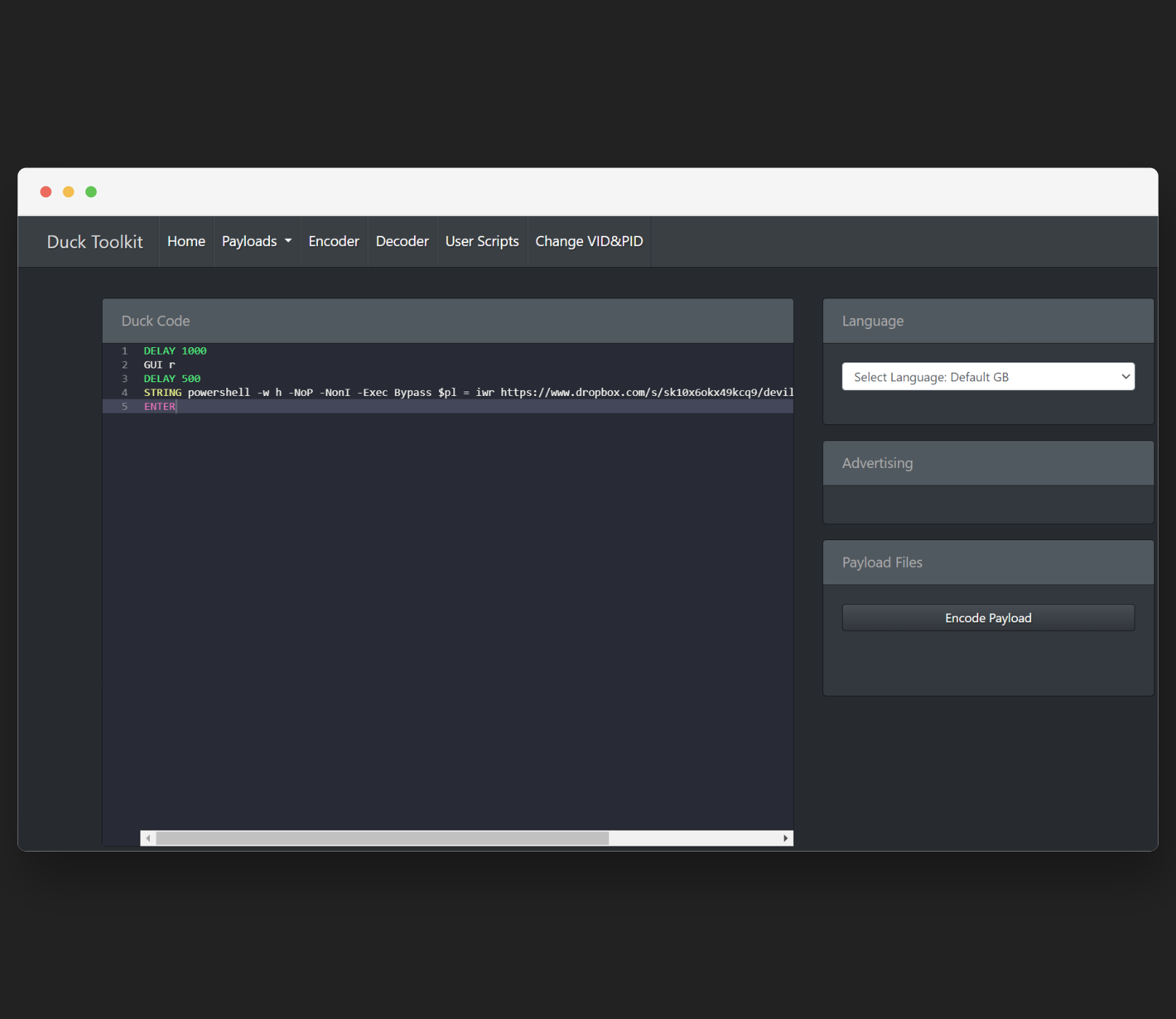Viewport: 1176px width, 1019px height.
Task: Click the Duck Toolkit brand link
Action: pyautogui.click(x=95, y=242)
